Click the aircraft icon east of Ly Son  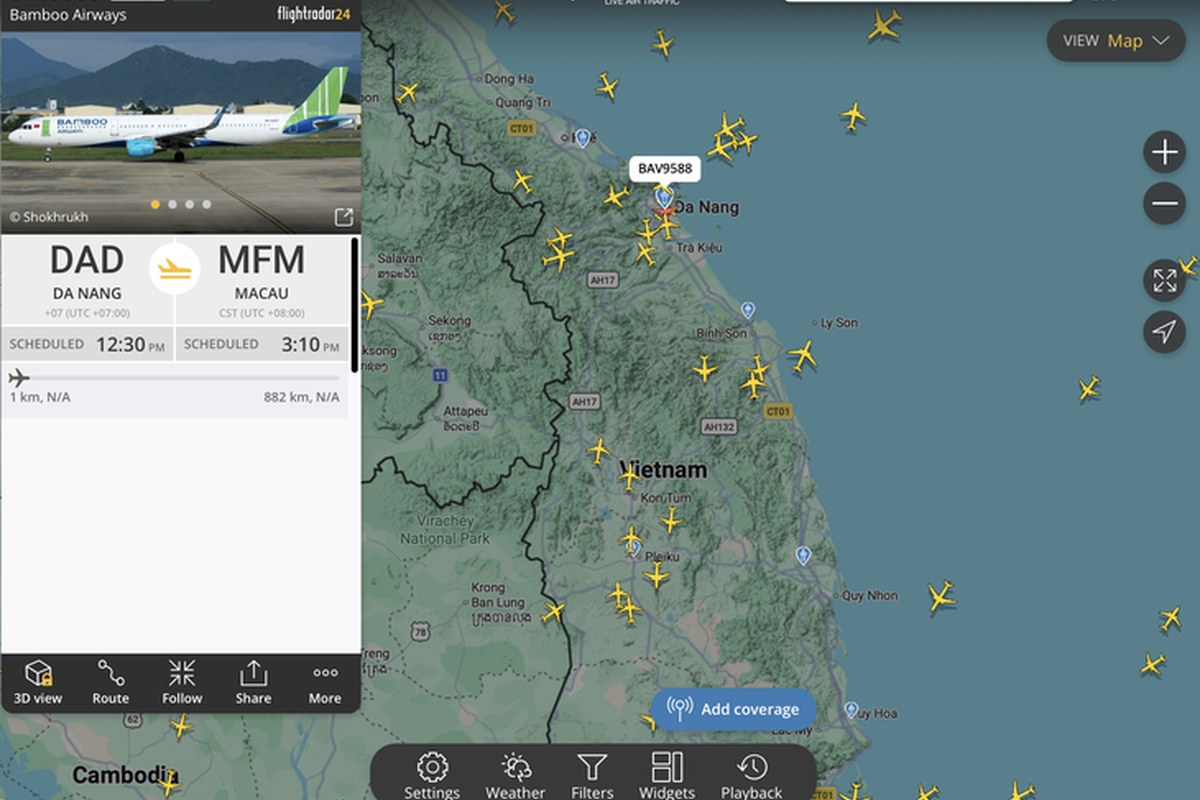[x=1089, y=389]
